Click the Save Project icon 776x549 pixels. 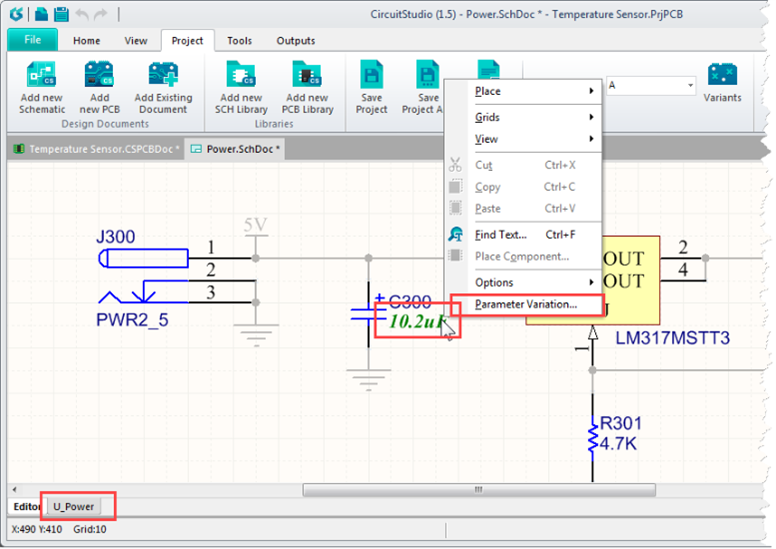click(372, 75)
